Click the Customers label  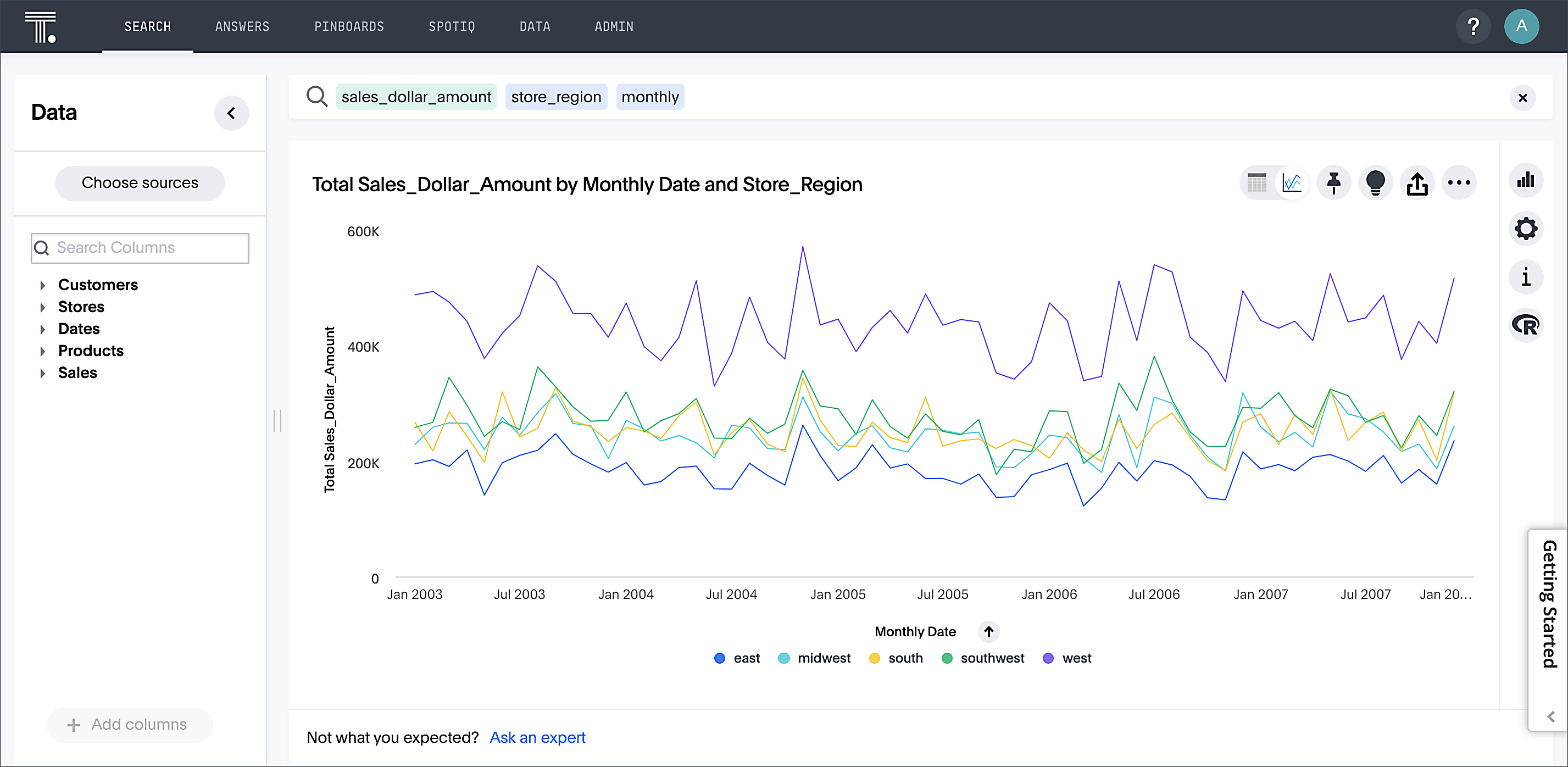pos(98,285)
